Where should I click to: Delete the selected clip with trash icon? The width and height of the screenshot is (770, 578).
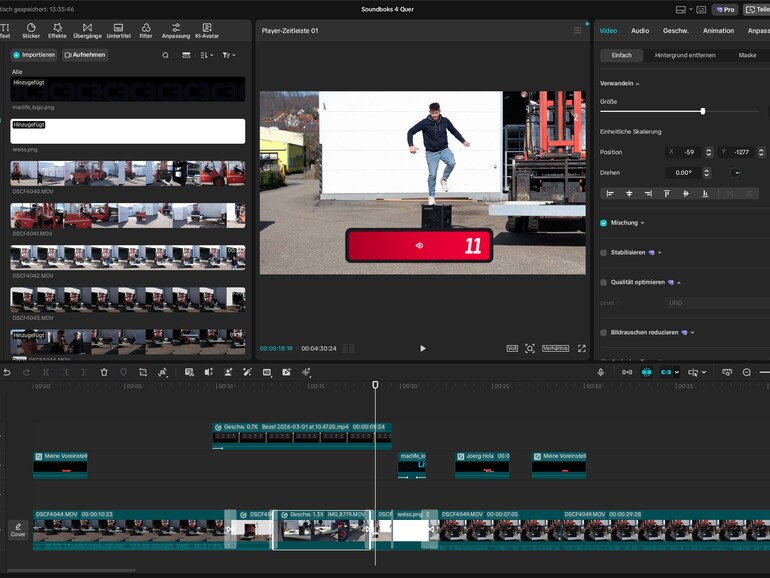click(104, 372)
